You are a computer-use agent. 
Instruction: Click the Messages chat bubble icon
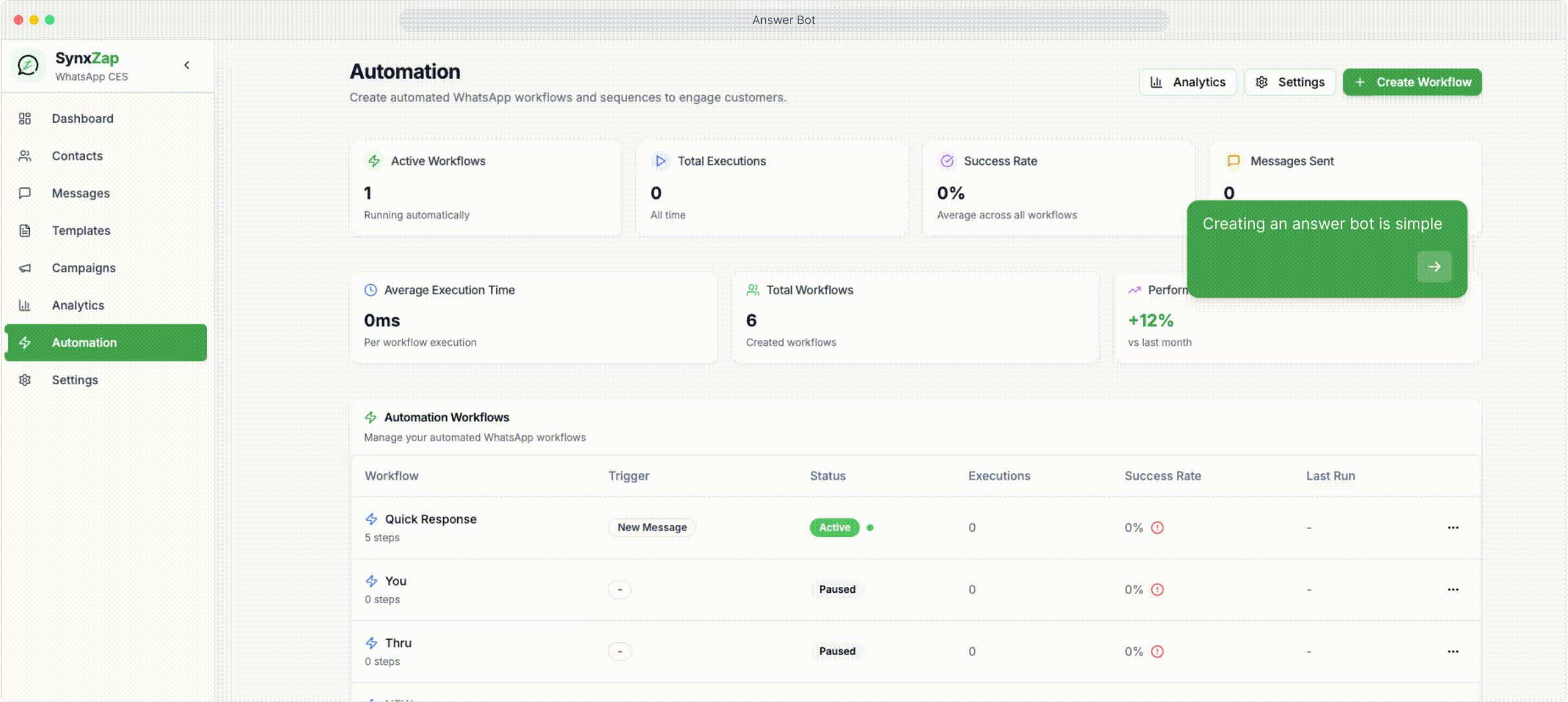25,193
